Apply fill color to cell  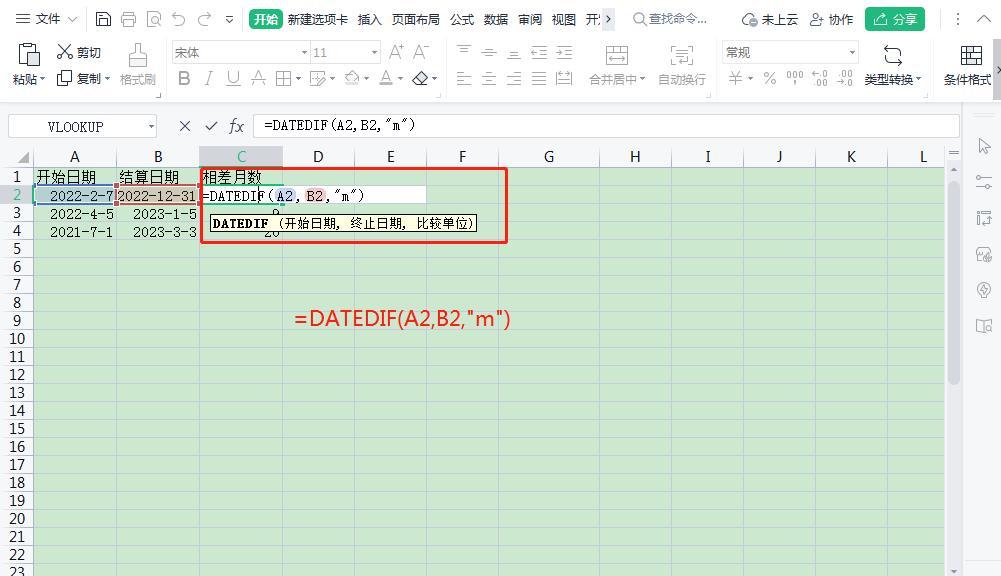coord(352,79)
